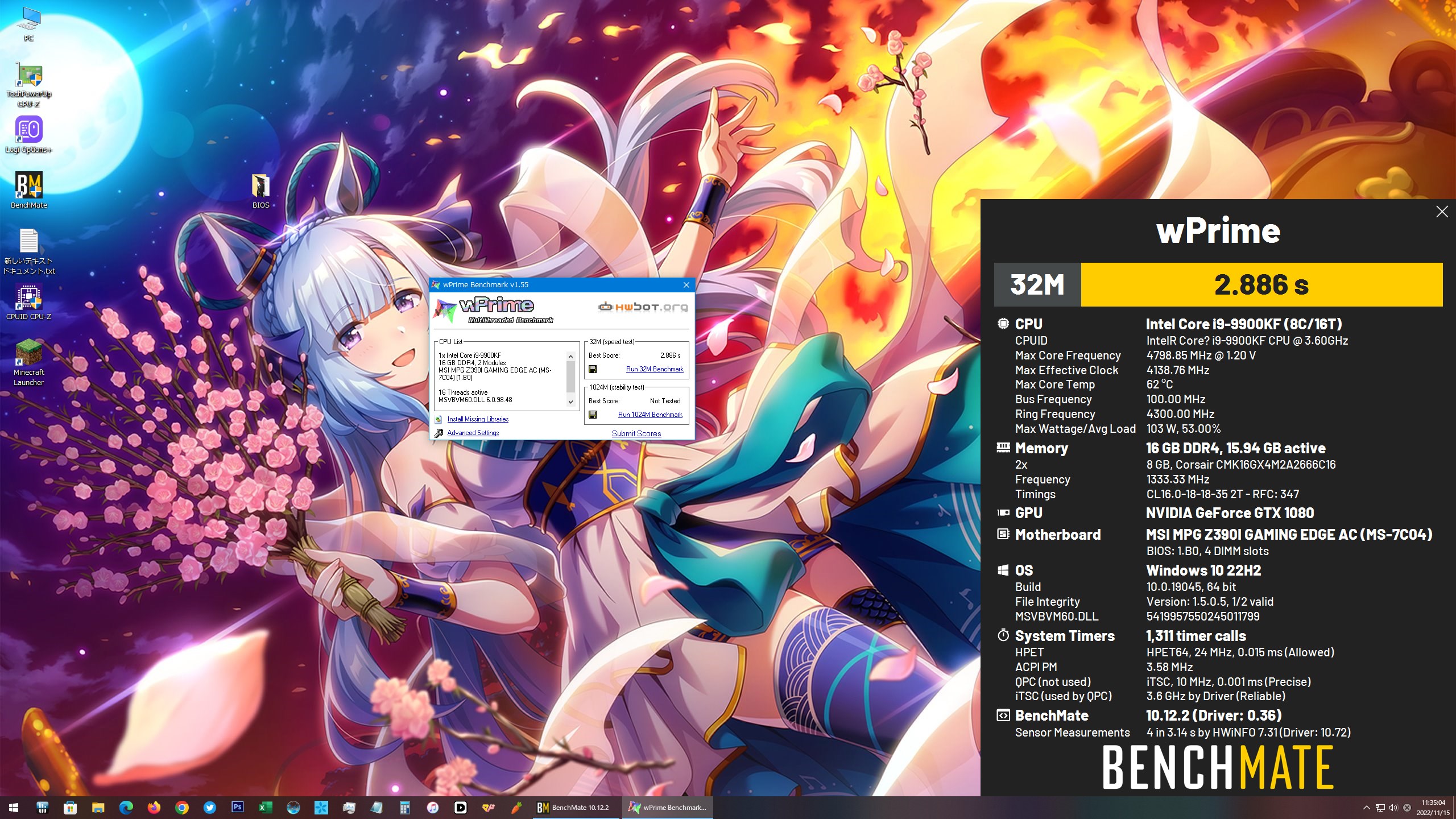Click 'NVIDIA GeForce GTX 1080' in BenchMate panel
The width and height of the screenshot is (1456, 819).
[1230, 513]
